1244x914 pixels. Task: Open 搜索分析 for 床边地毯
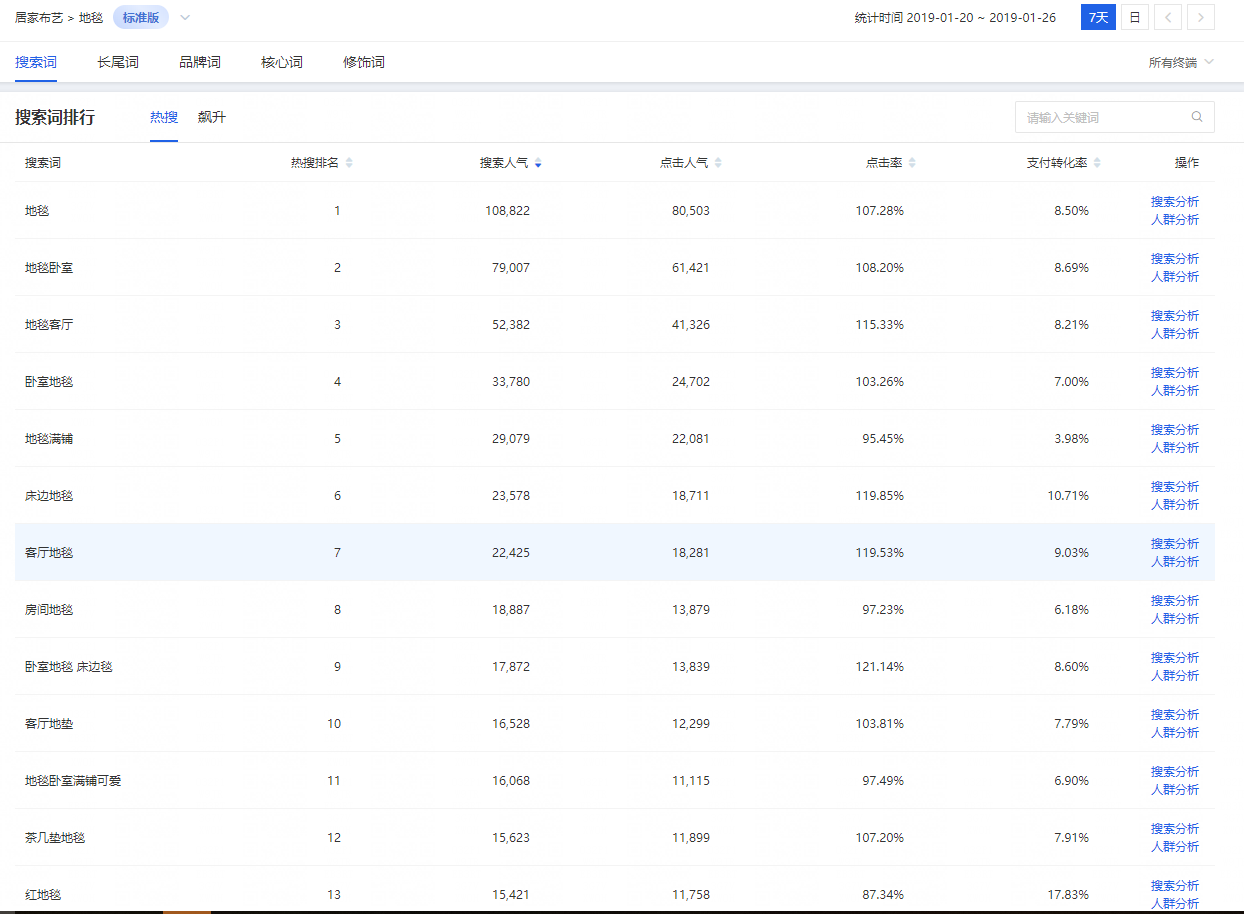[1175, 486]
